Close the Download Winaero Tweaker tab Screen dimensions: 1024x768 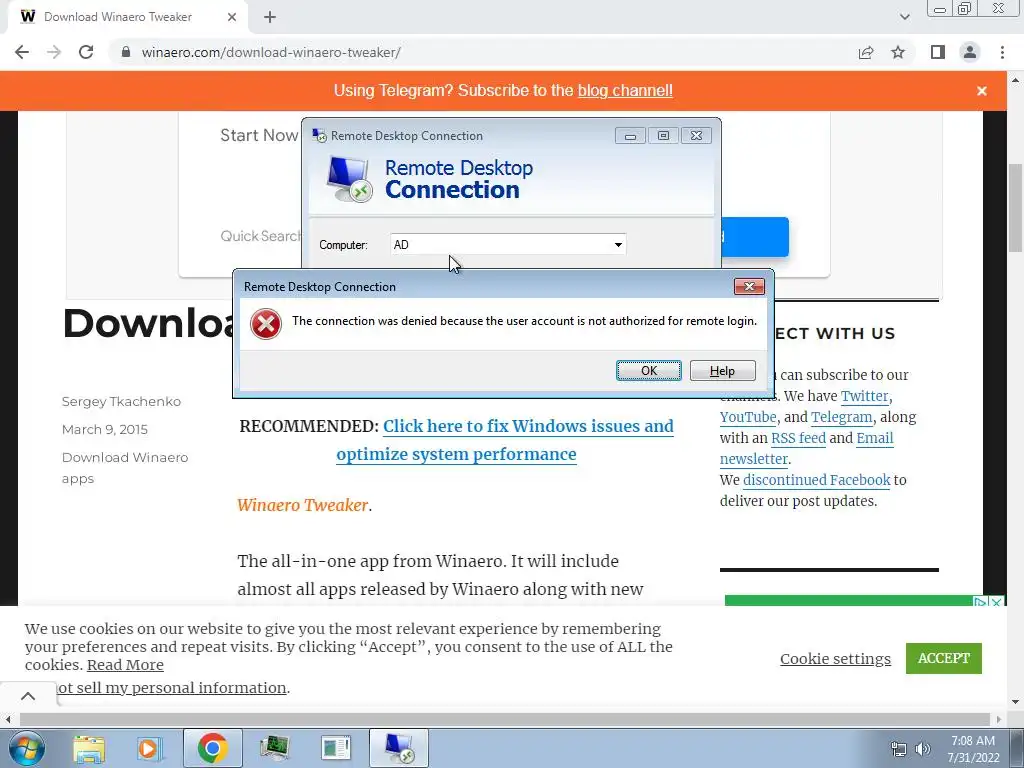231,17
